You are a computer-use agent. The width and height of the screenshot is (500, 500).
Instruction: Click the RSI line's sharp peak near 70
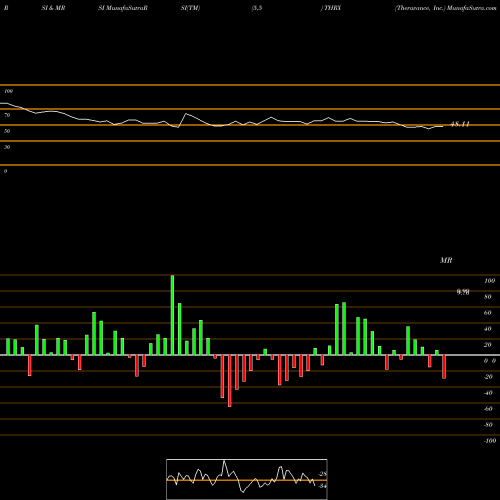186,114
